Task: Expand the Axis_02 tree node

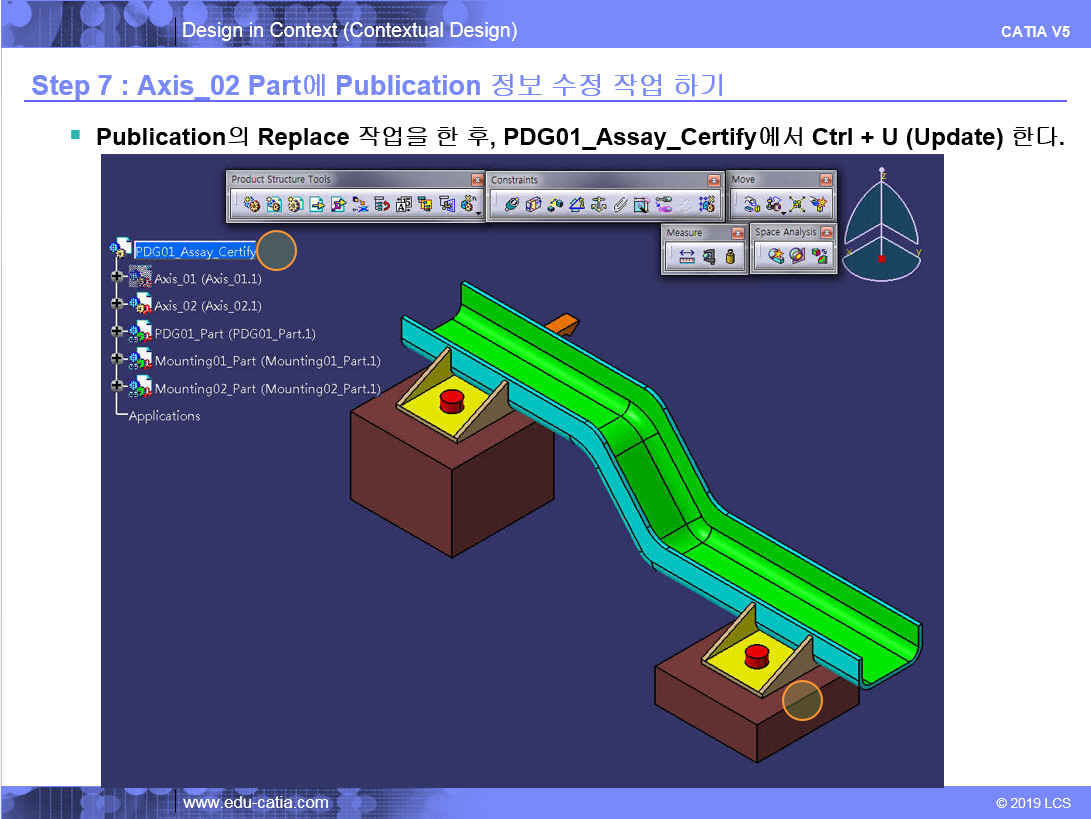Action: 118,304
